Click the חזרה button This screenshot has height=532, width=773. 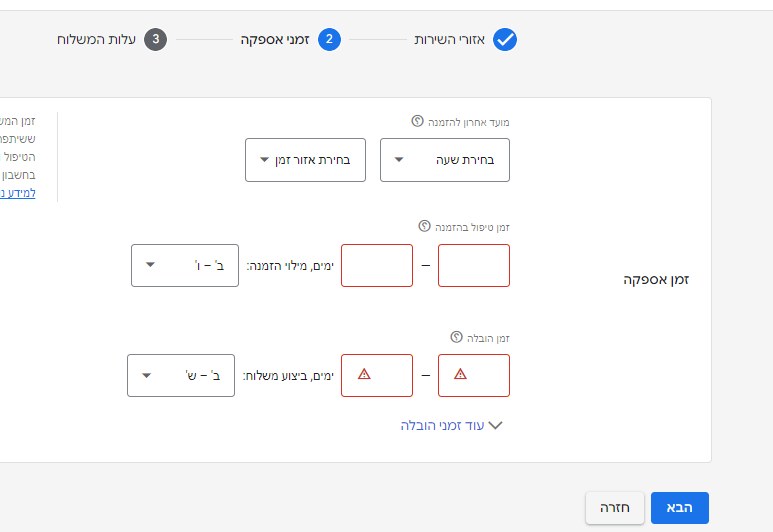tap(615, 508)
